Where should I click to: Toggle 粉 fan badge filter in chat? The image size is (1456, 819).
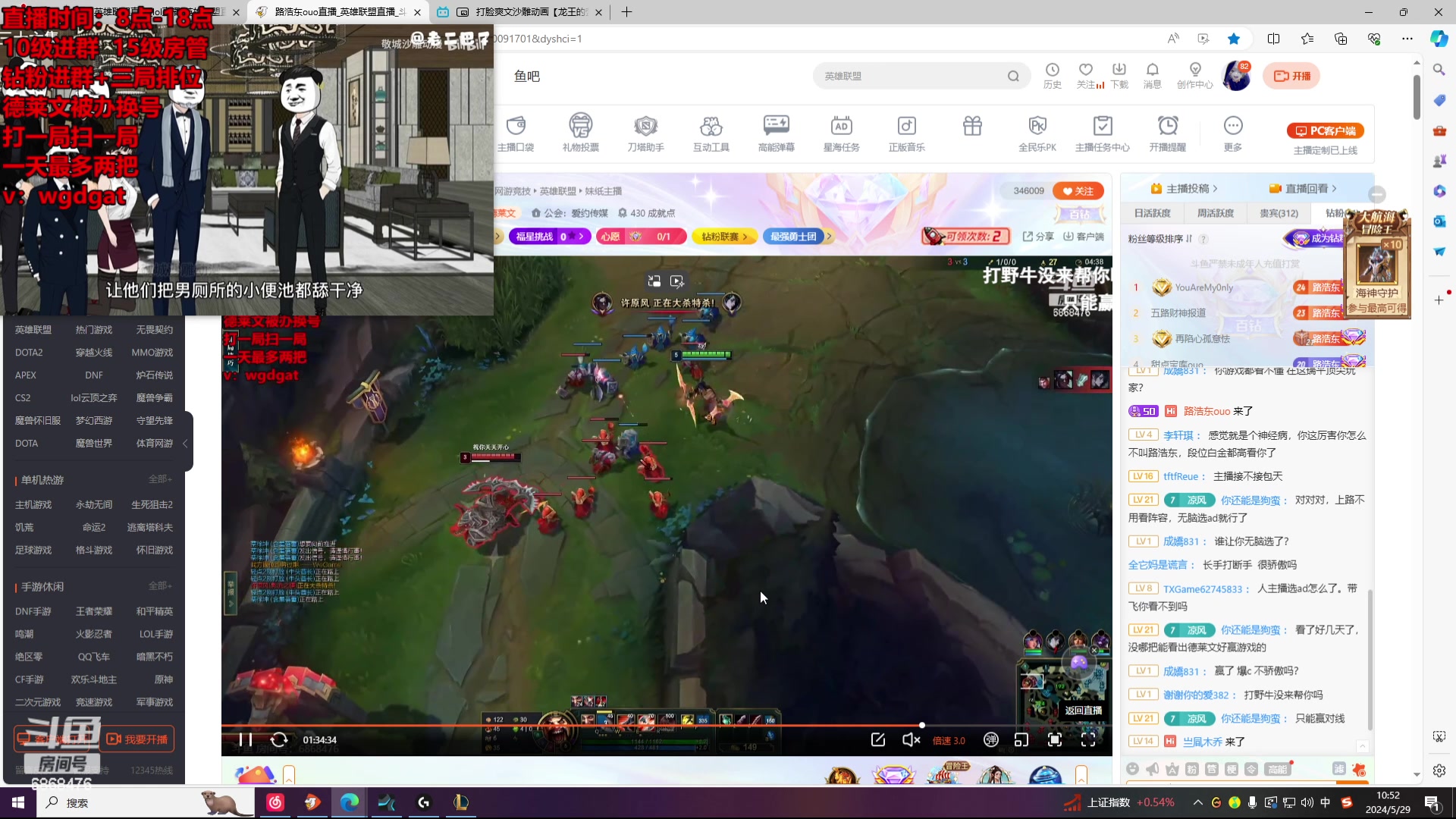point(1192,769)
